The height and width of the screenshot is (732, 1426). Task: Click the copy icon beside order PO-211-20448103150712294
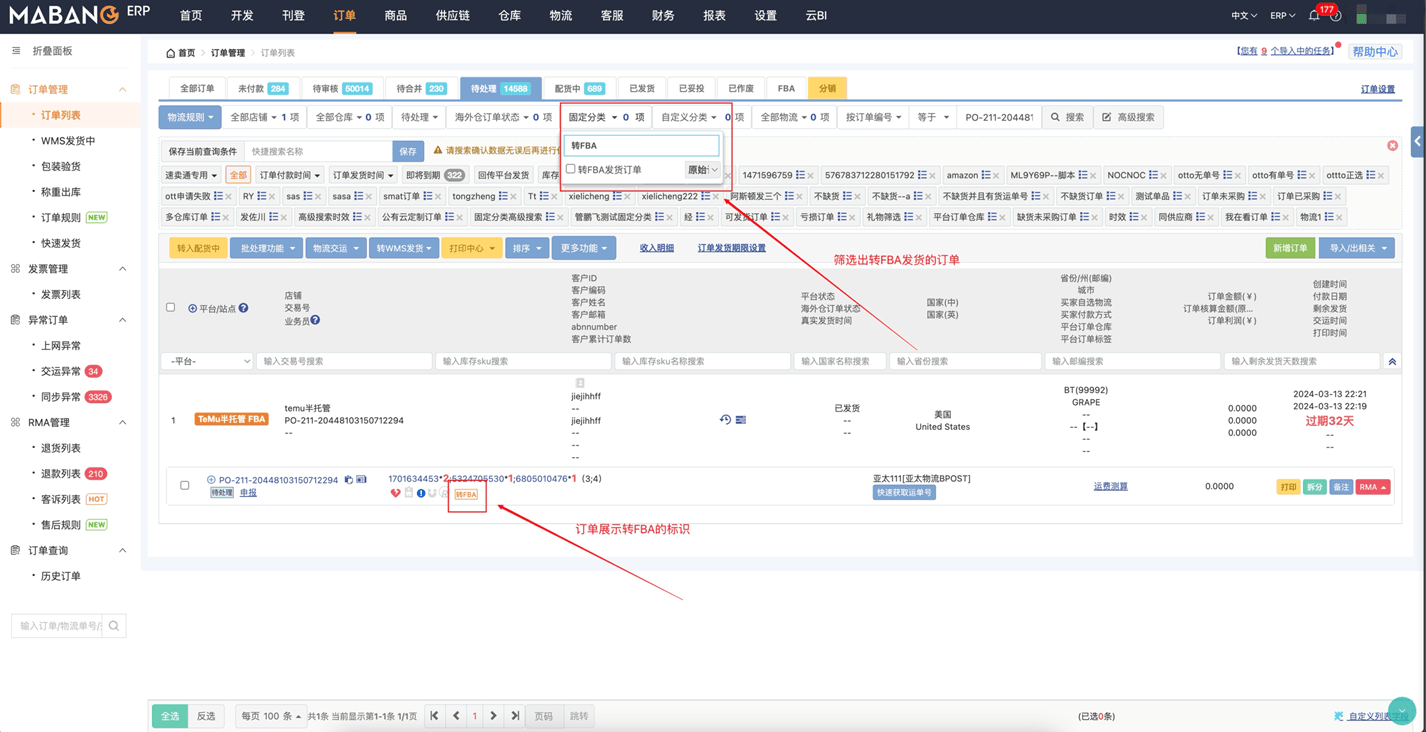[349, 480]
